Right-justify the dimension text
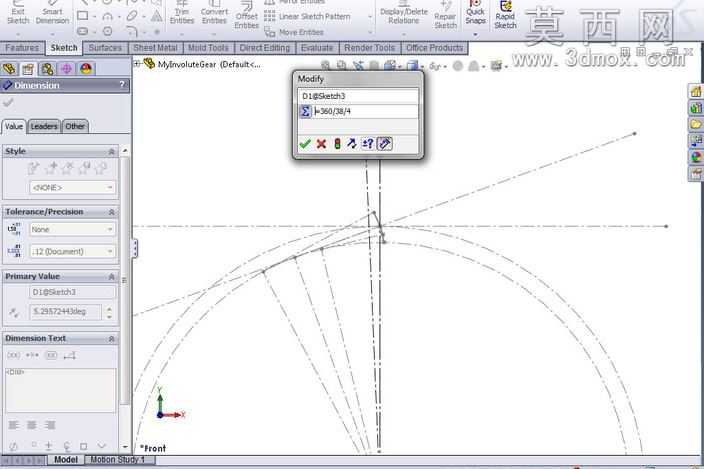Image resolution: width=704 pixels, height=469 pixels. (x=50, y=425)
